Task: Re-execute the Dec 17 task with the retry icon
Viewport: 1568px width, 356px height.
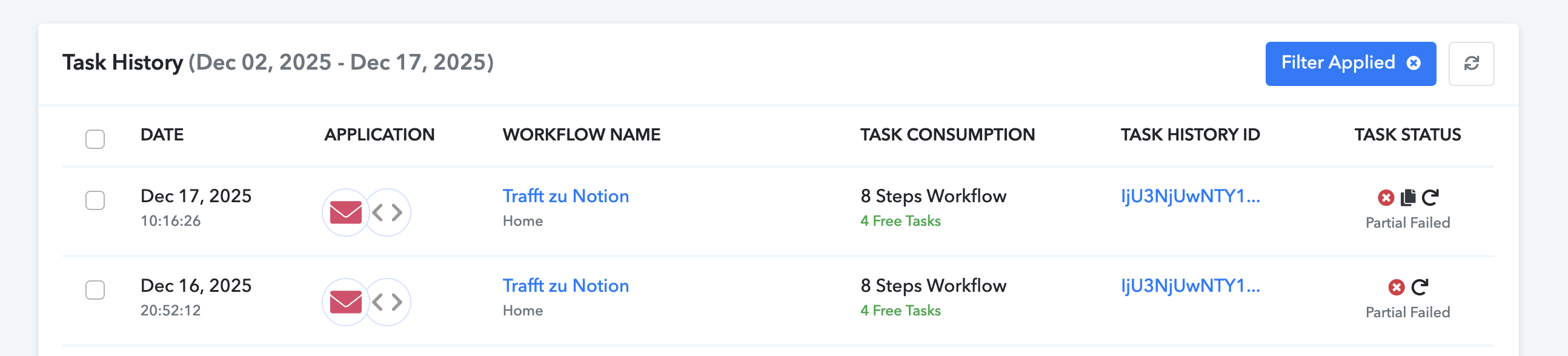Action: (x=1430, y=197)
